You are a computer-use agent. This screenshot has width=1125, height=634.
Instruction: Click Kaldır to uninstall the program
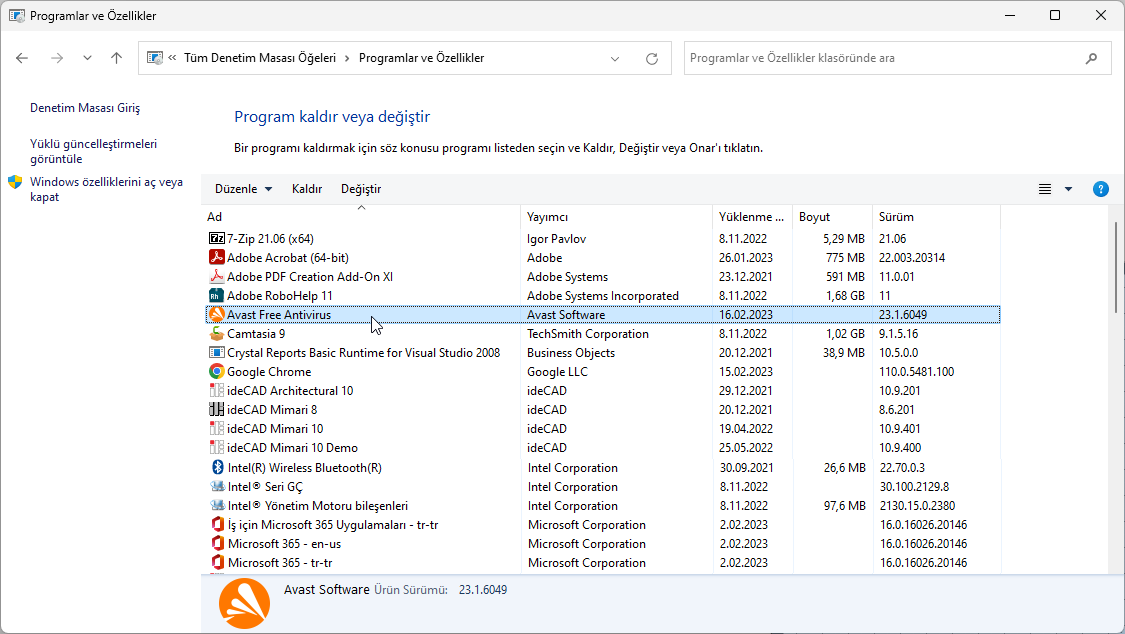pos(307,189)
